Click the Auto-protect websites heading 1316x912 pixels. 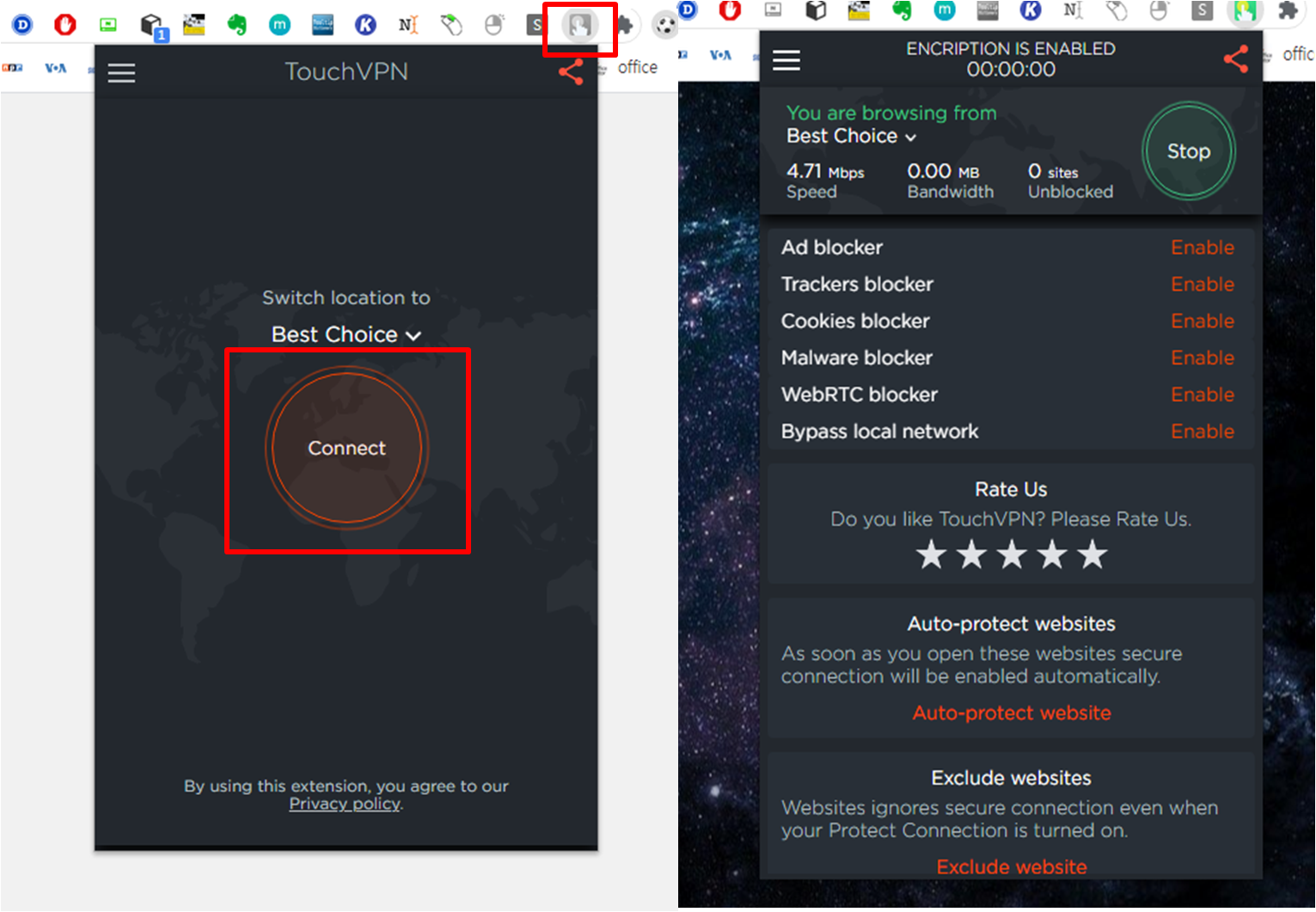(x=1012, y=624)
